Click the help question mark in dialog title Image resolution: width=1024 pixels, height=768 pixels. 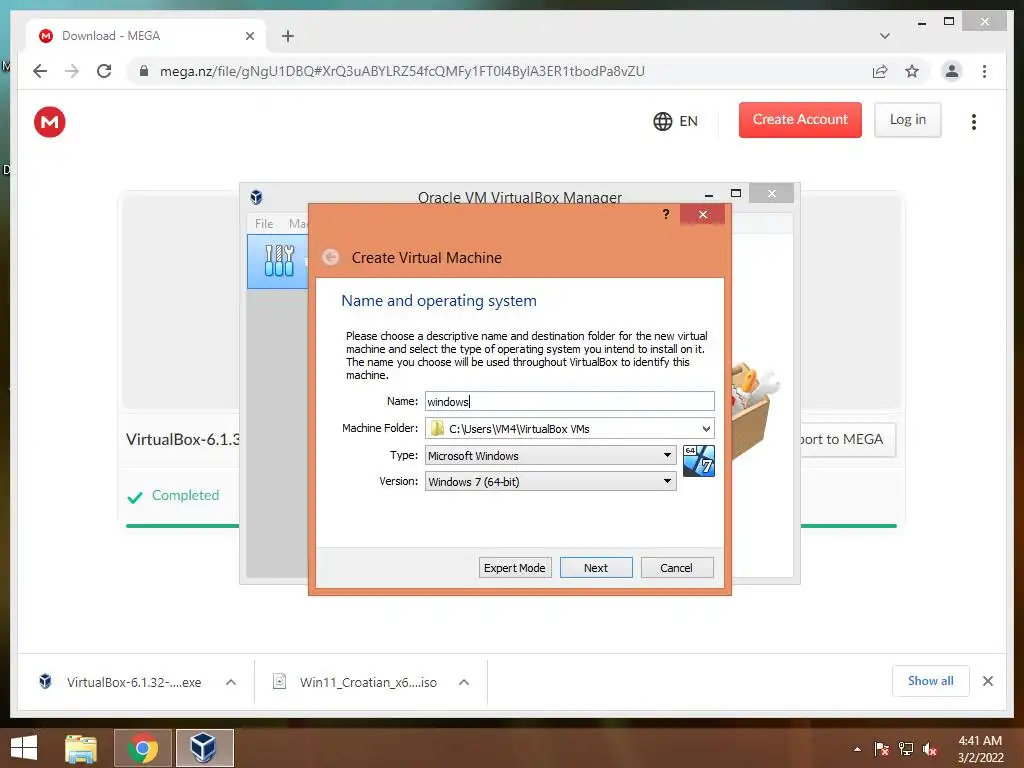coord(665,214)
